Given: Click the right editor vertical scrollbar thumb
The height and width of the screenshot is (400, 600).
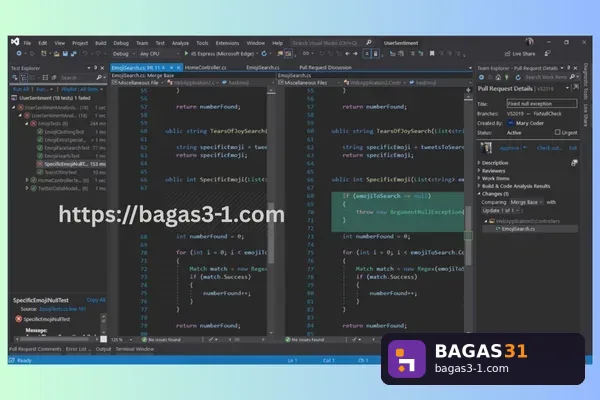Looking at the screenshot, I should coord(468,235).
